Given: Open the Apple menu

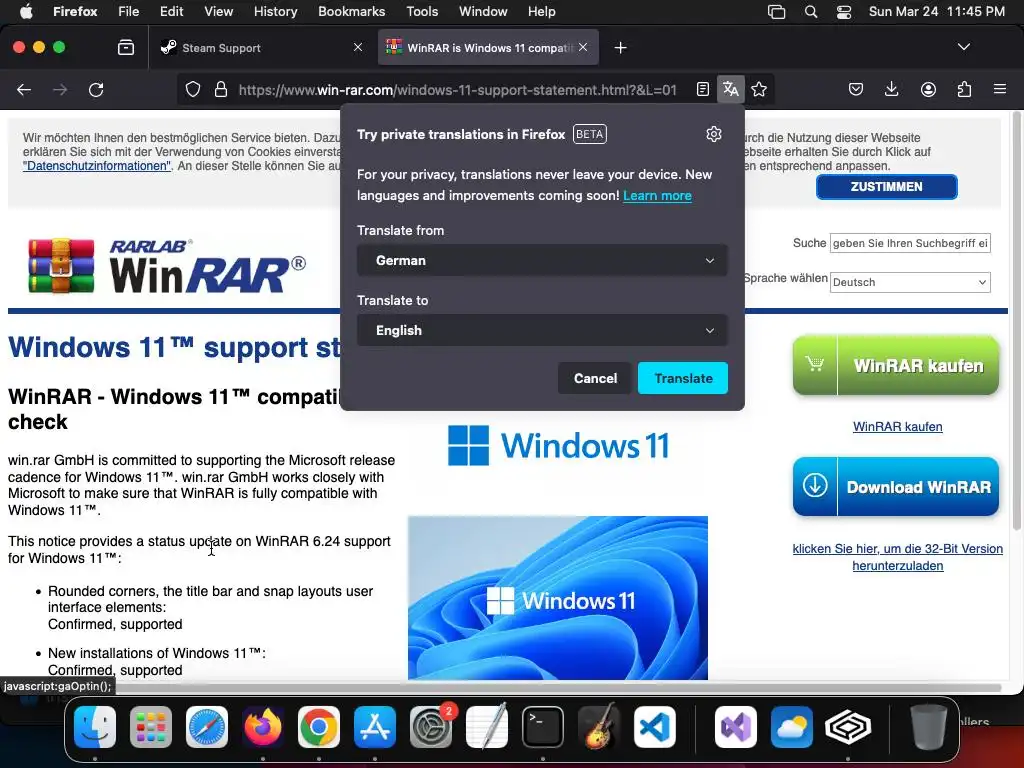Looking at the screenshot, I should pos(26,12).
